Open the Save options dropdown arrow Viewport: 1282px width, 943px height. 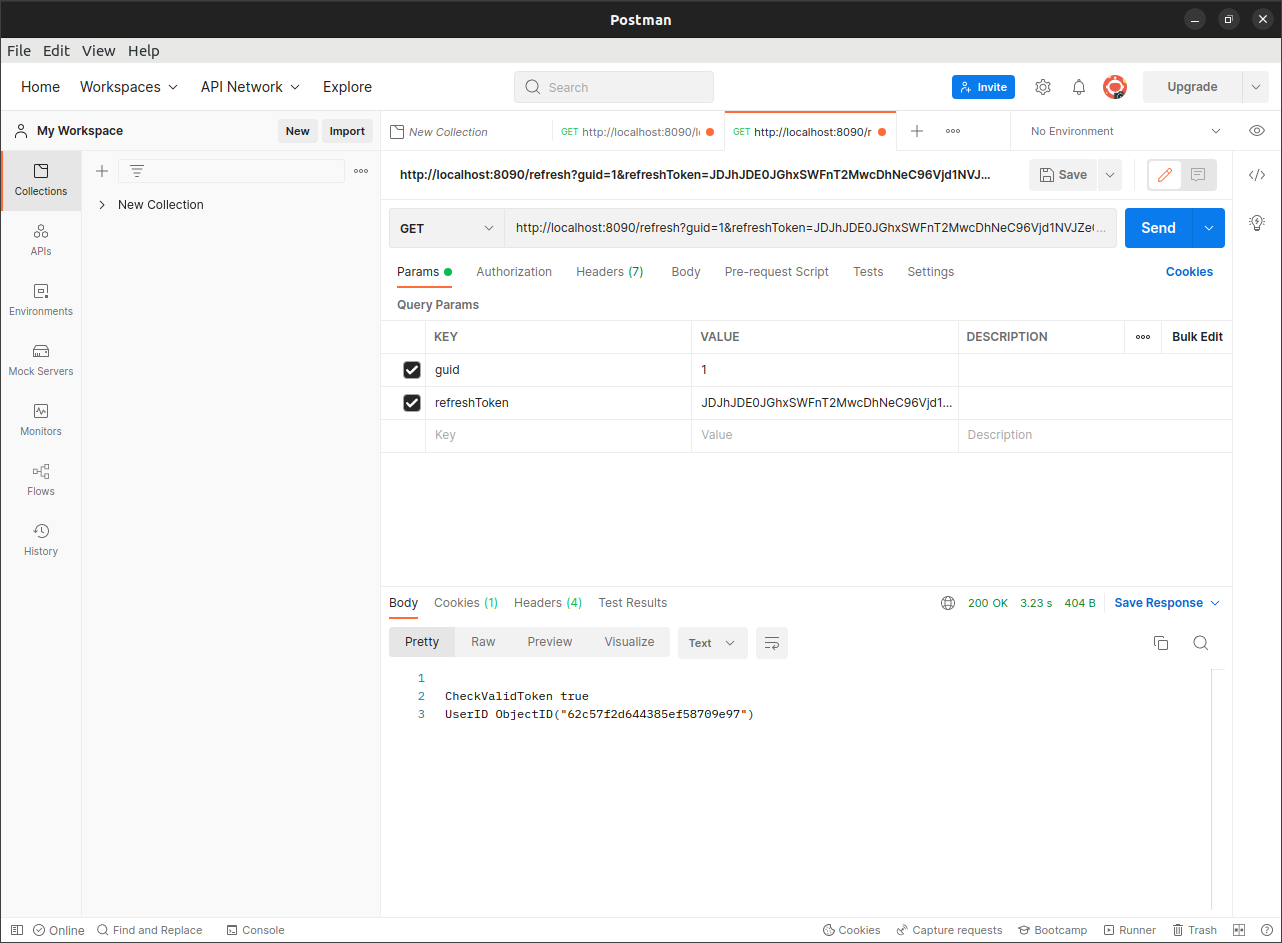point(1109,175)
